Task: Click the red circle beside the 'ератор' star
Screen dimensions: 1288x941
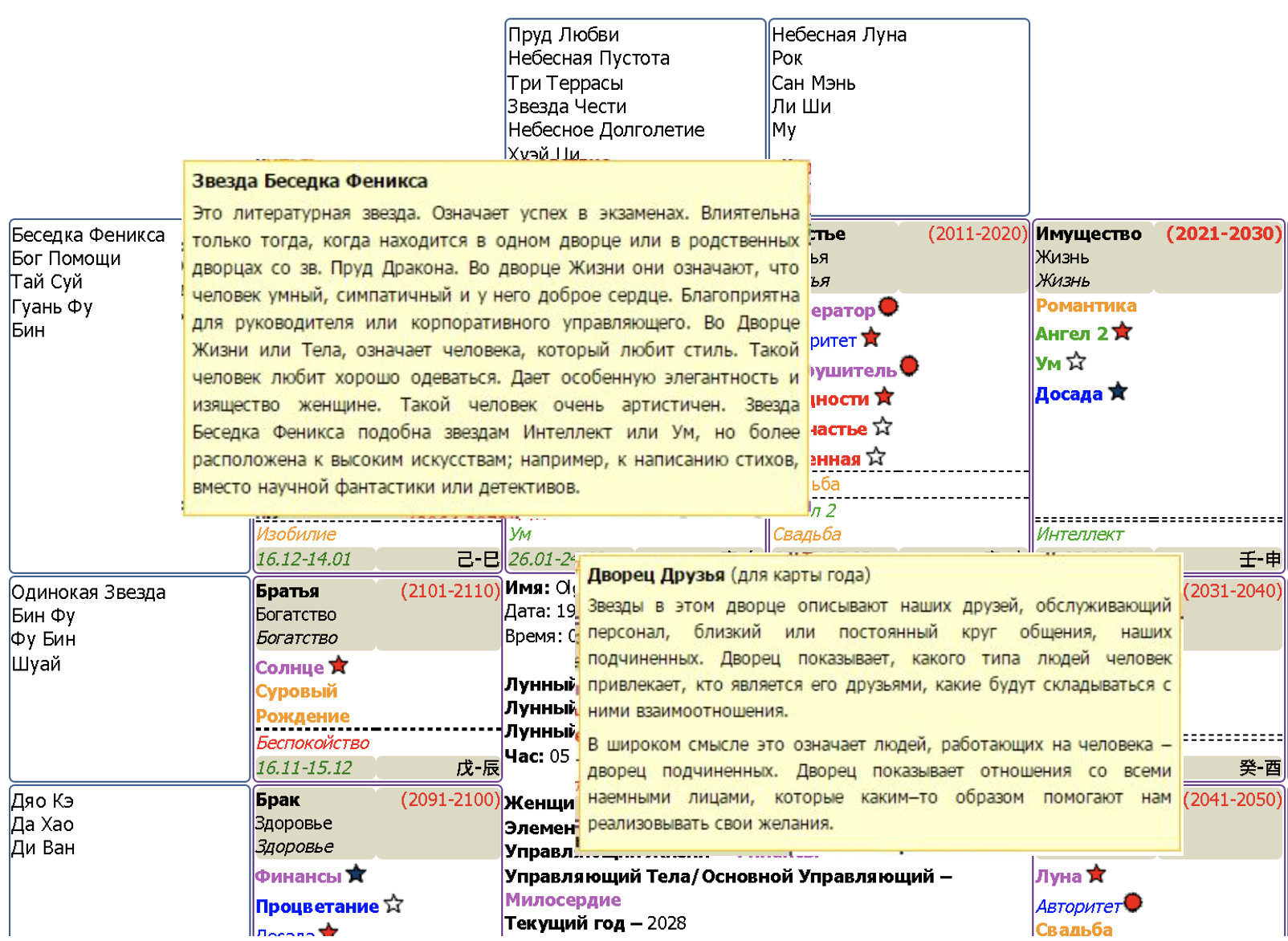Action: pyautogui.click(x=888, y=308)
